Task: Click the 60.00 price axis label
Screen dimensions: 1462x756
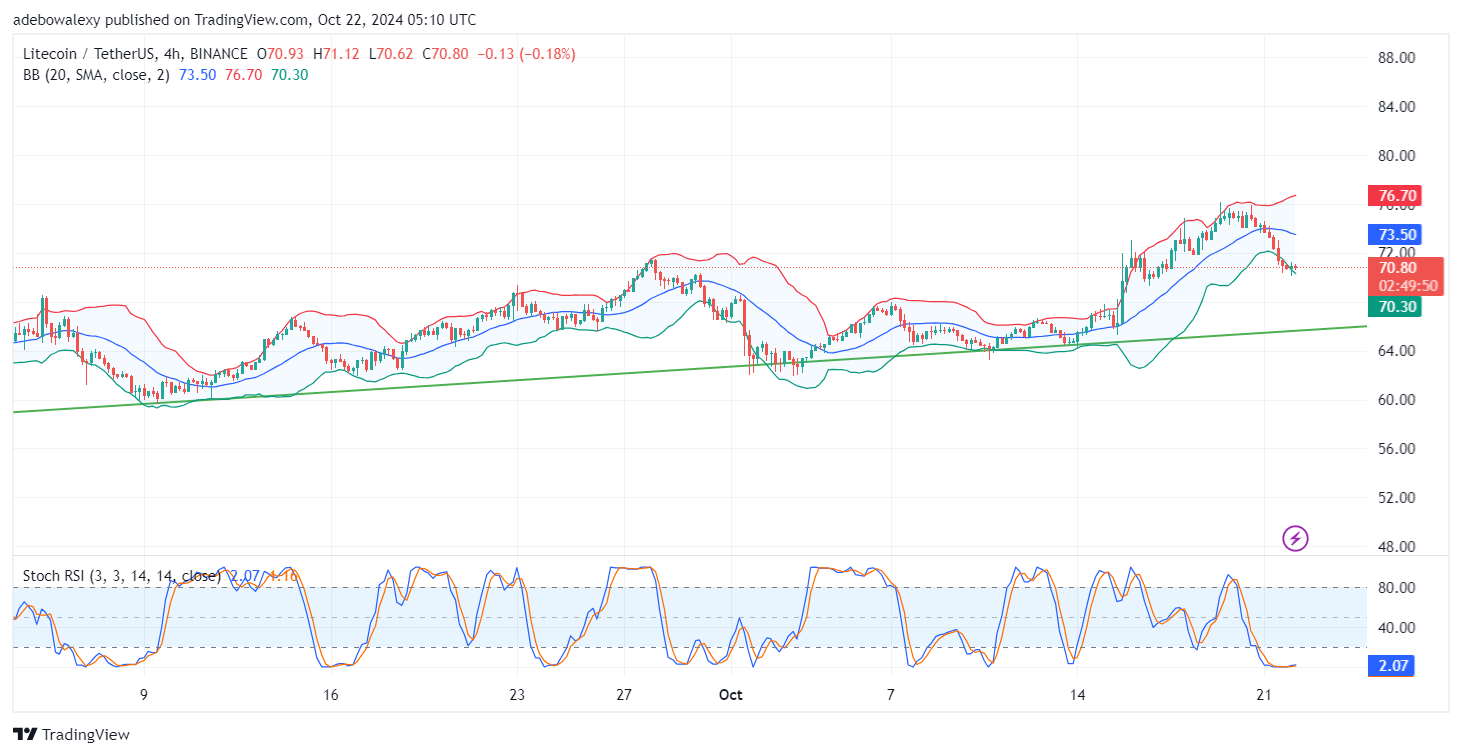Action: pyautogui.click(x=1395, y=400)
